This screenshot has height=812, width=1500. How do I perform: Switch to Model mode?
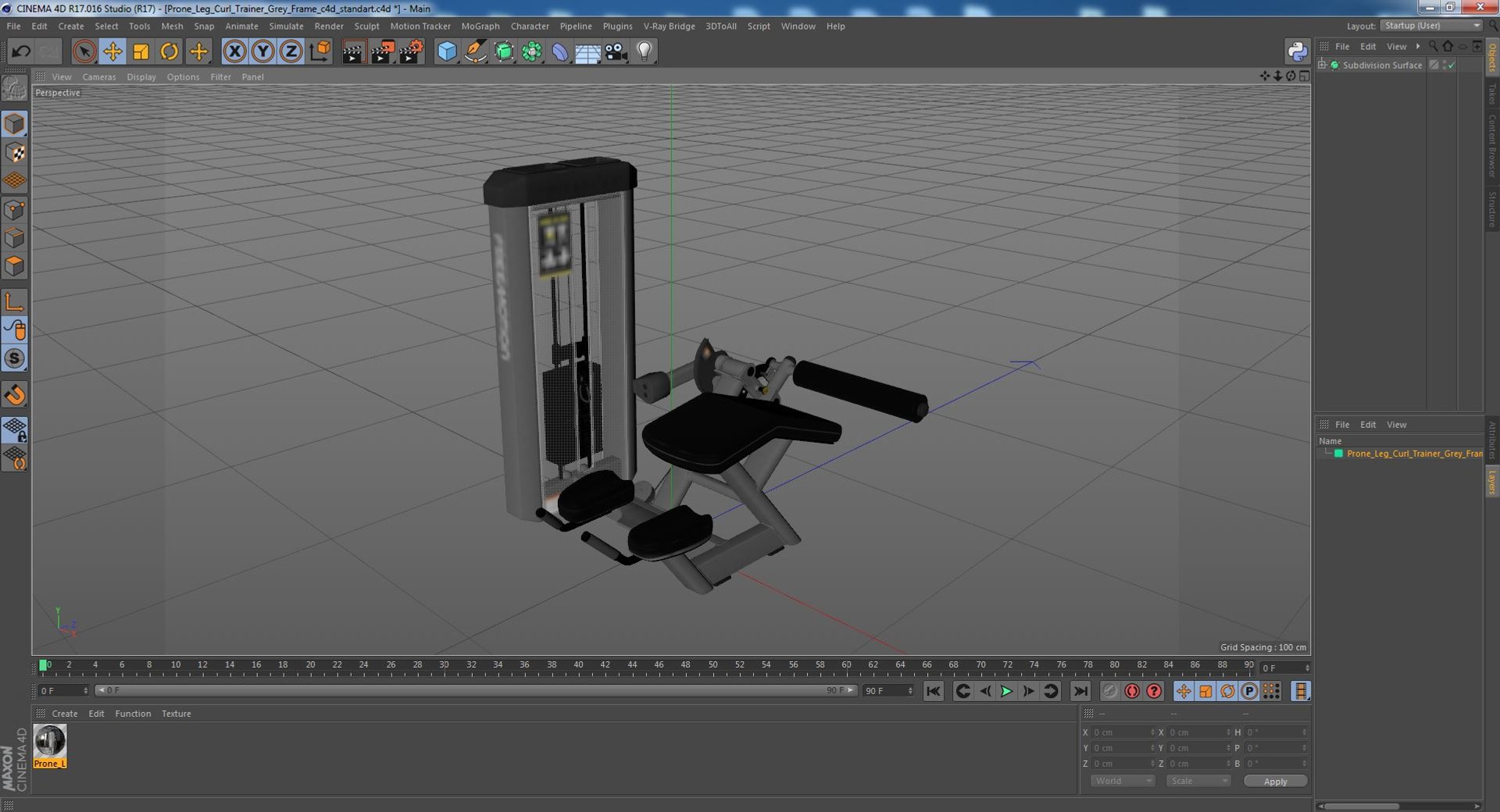(x=14, y=123)
